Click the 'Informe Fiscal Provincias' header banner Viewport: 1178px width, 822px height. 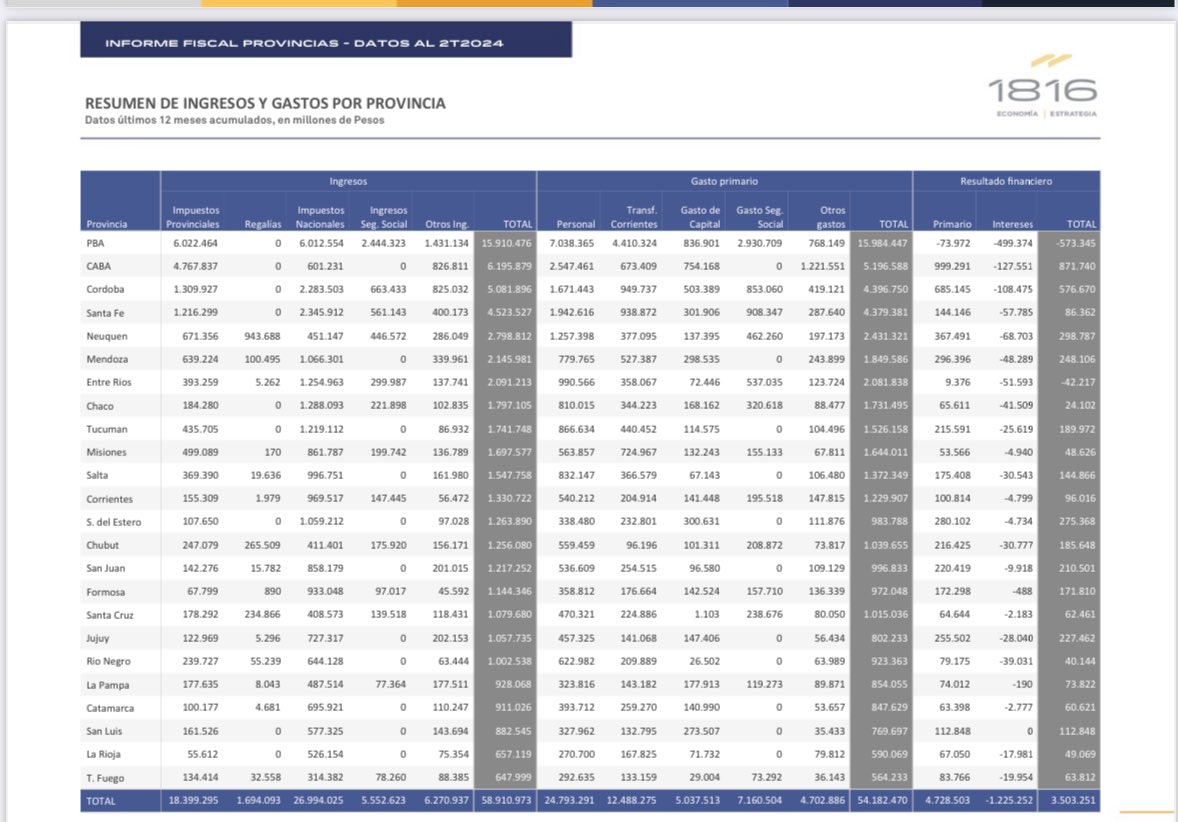(x=326, y=40)
